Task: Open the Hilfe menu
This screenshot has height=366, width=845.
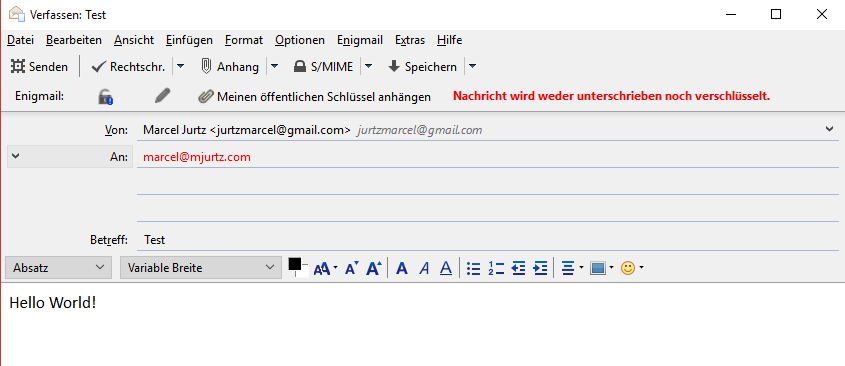Action: 449,40
